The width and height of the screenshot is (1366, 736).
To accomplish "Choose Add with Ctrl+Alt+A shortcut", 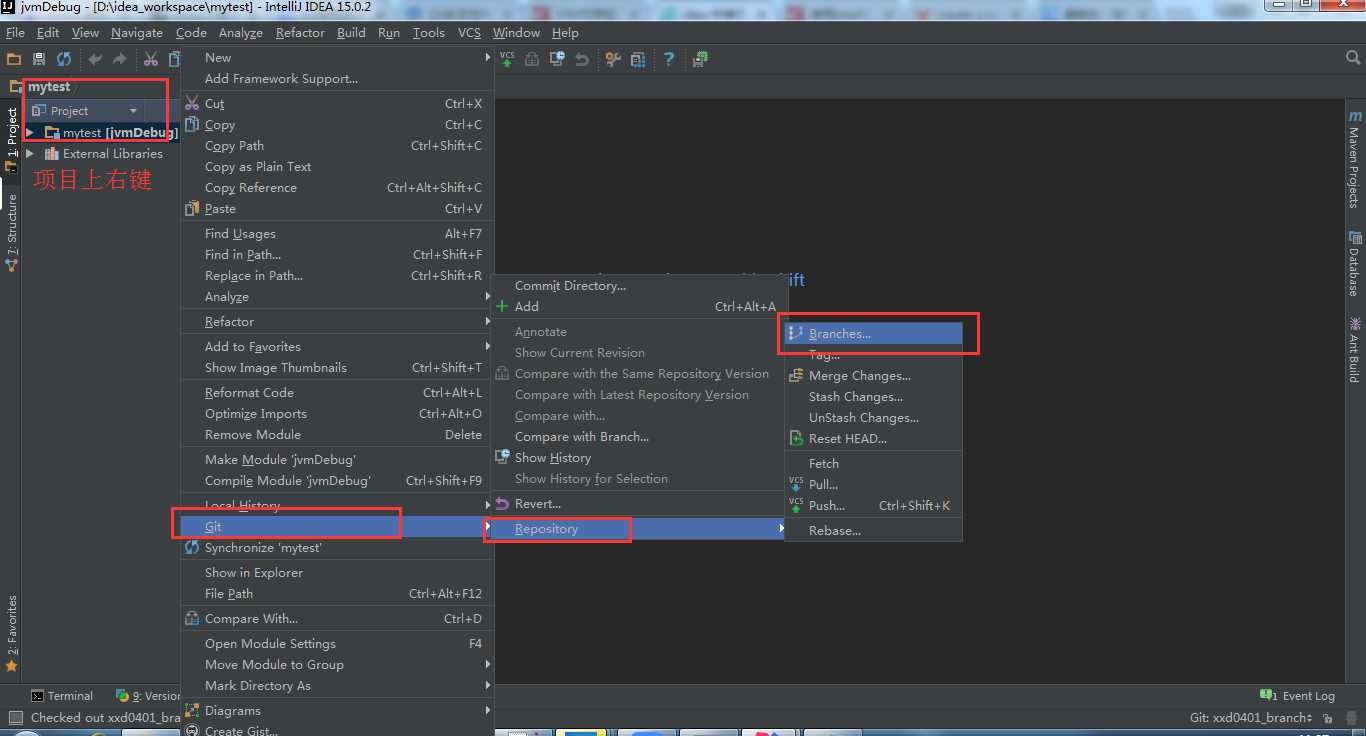I will click(x=639, y=307).
